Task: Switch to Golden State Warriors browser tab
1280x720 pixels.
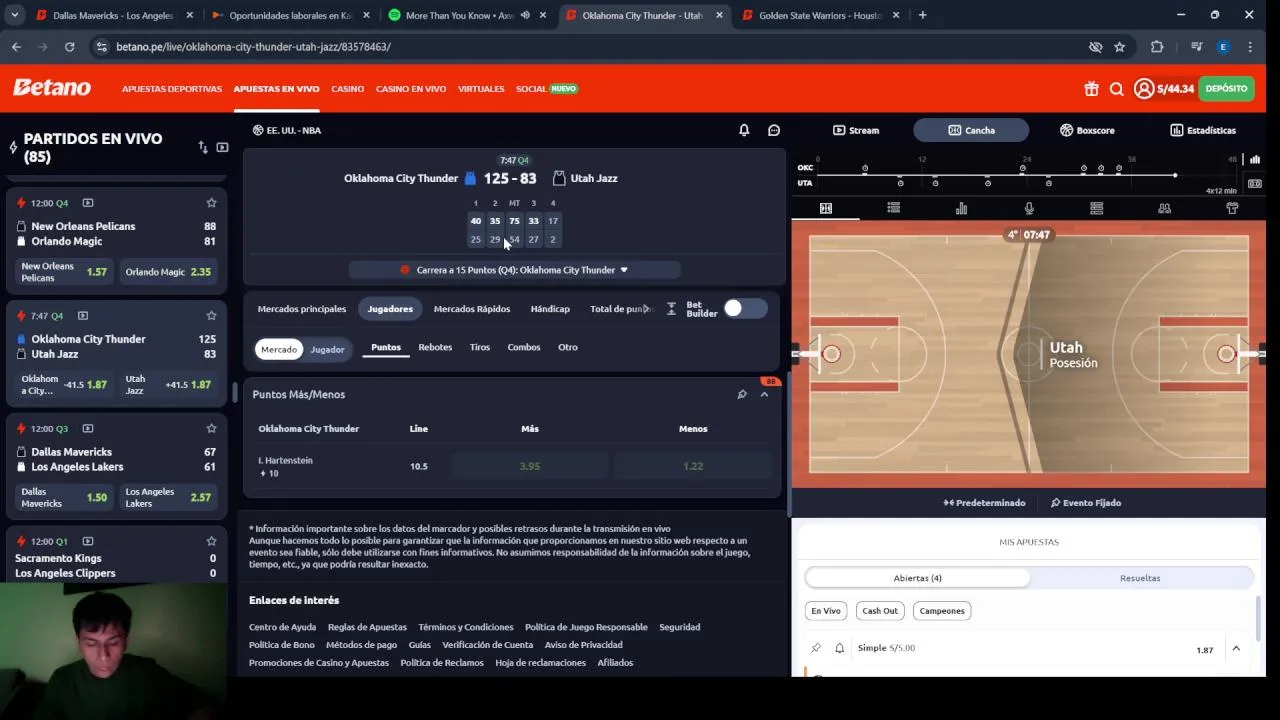Action: click(x=822, y=15)
